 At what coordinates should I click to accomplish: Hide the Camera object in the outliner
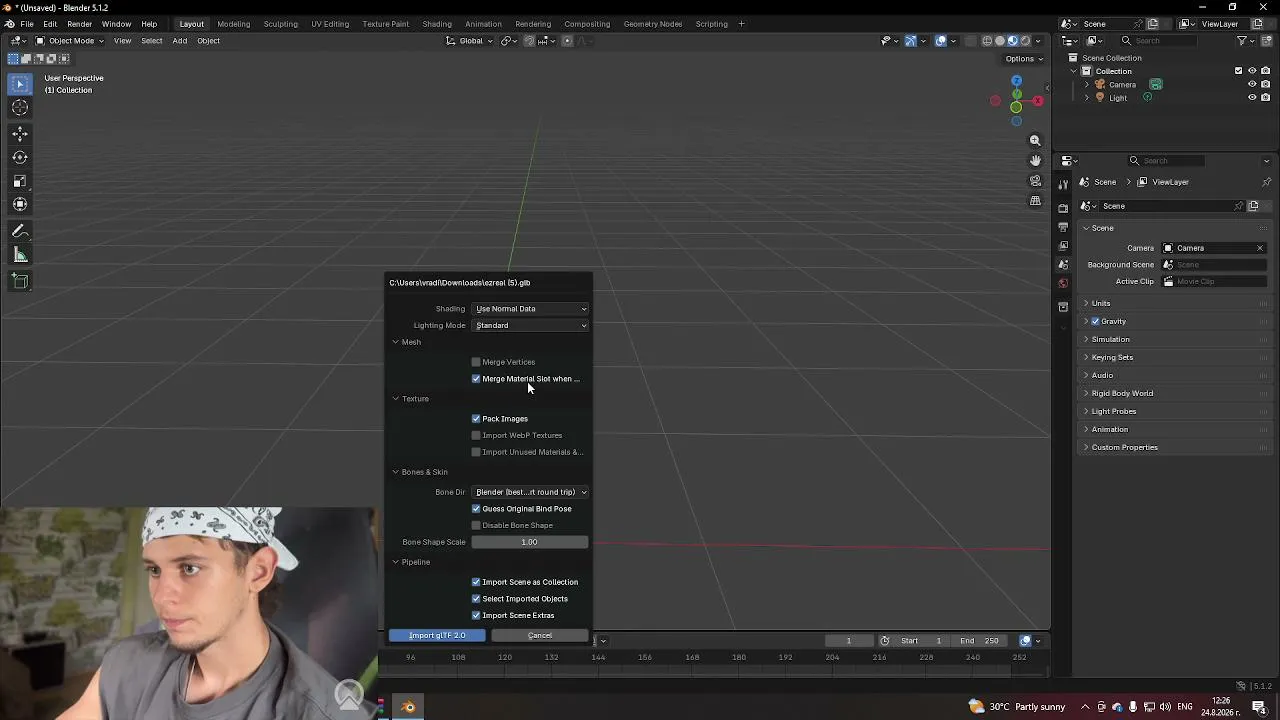click(x=1252, y=85)
